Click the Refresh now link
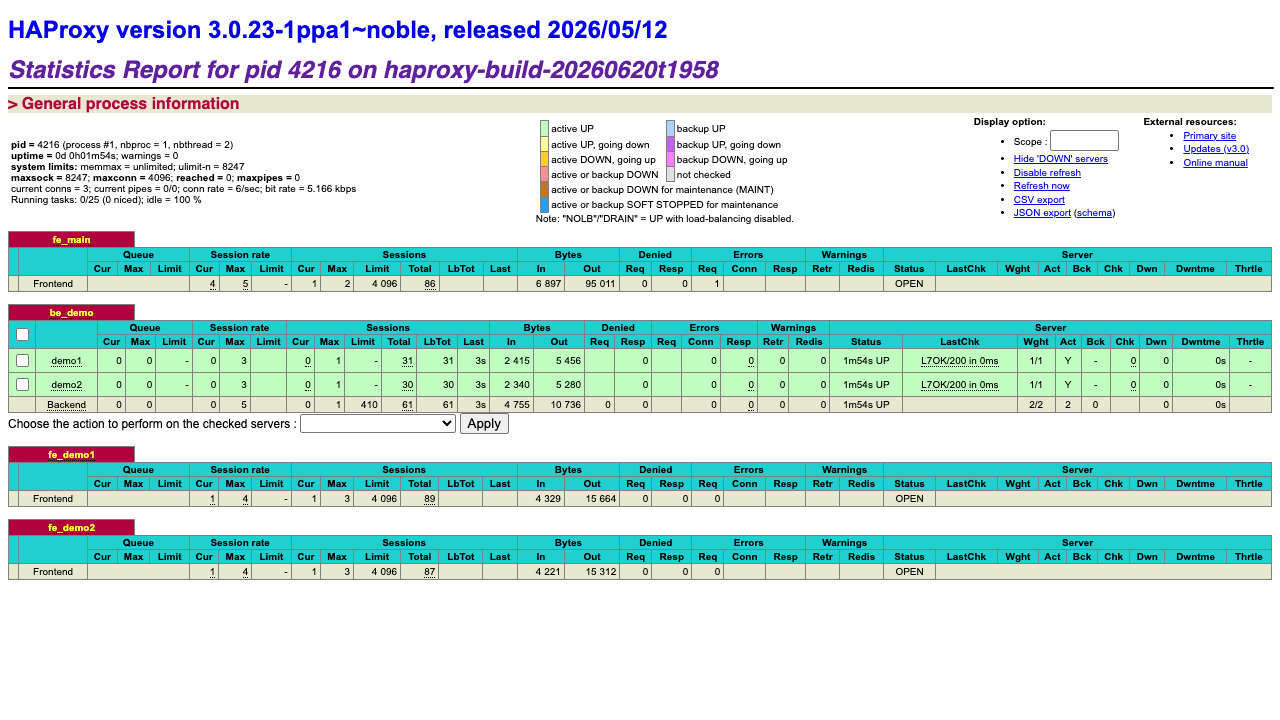This screenshot has height=720, width=1280. coord(1041,186)
